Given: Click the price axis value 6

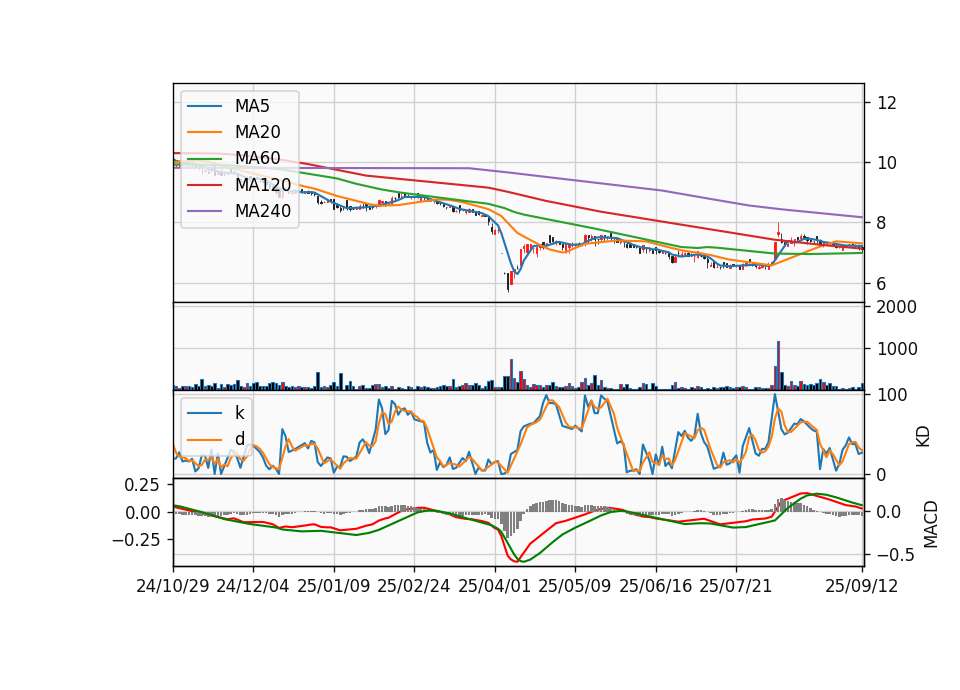Looking at the screenshot, I should [x=882, y=283].
